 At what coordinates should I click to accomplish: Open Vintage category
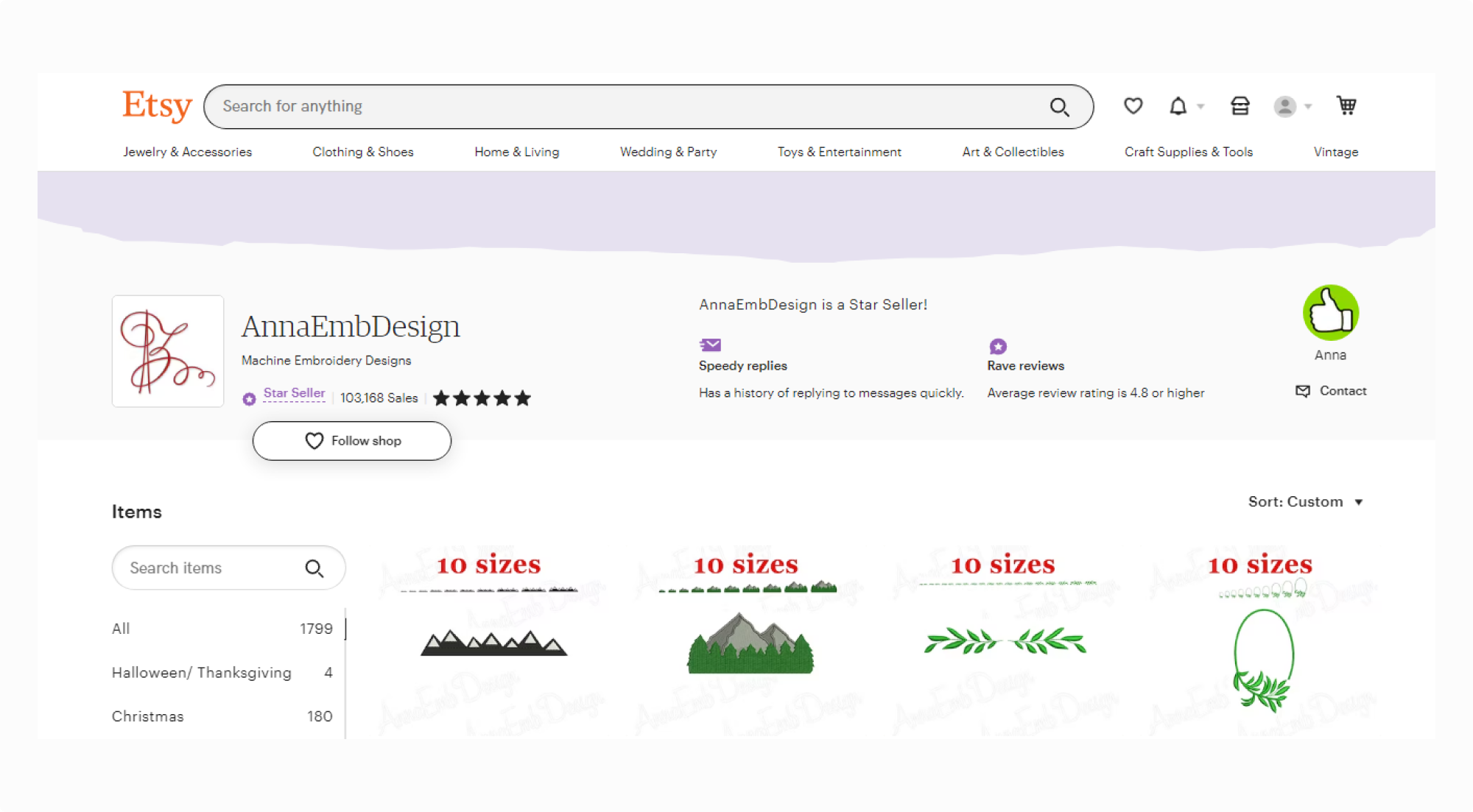coord(1335,152)
